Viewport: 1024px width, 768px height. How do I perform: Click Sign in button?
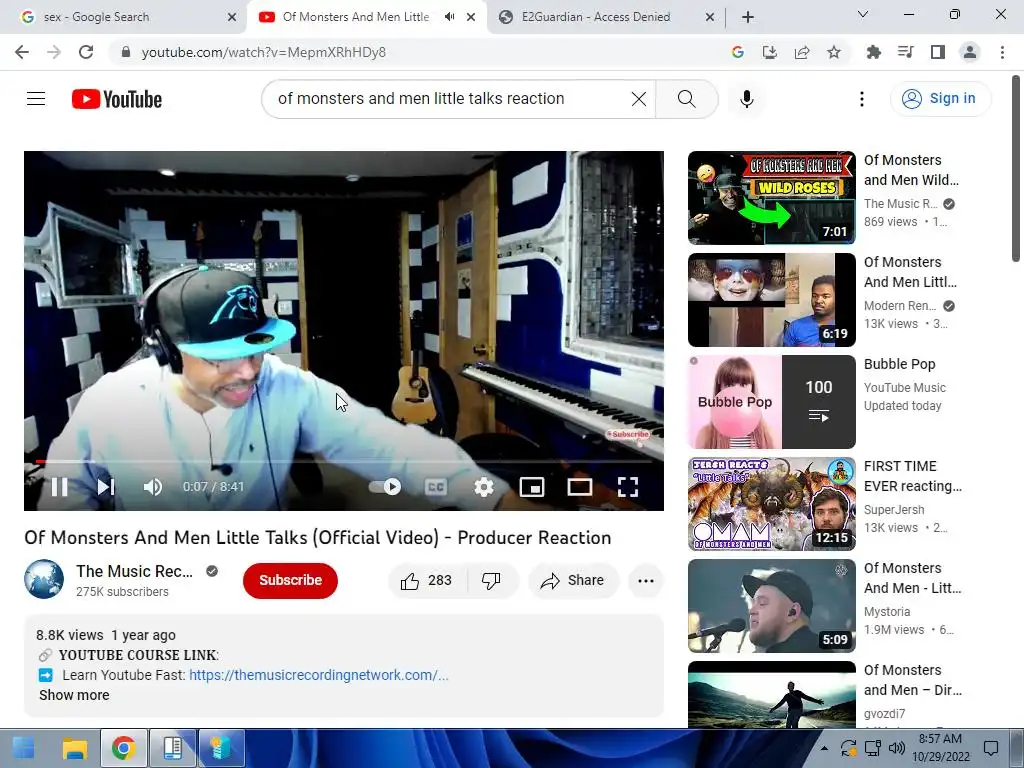pos(940,99)
